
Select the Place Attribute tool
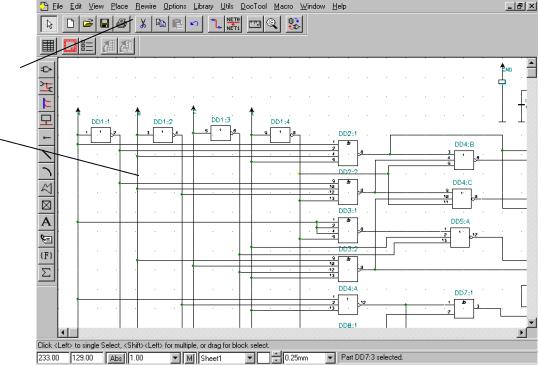pyautogui.click(x=46, y=239)
